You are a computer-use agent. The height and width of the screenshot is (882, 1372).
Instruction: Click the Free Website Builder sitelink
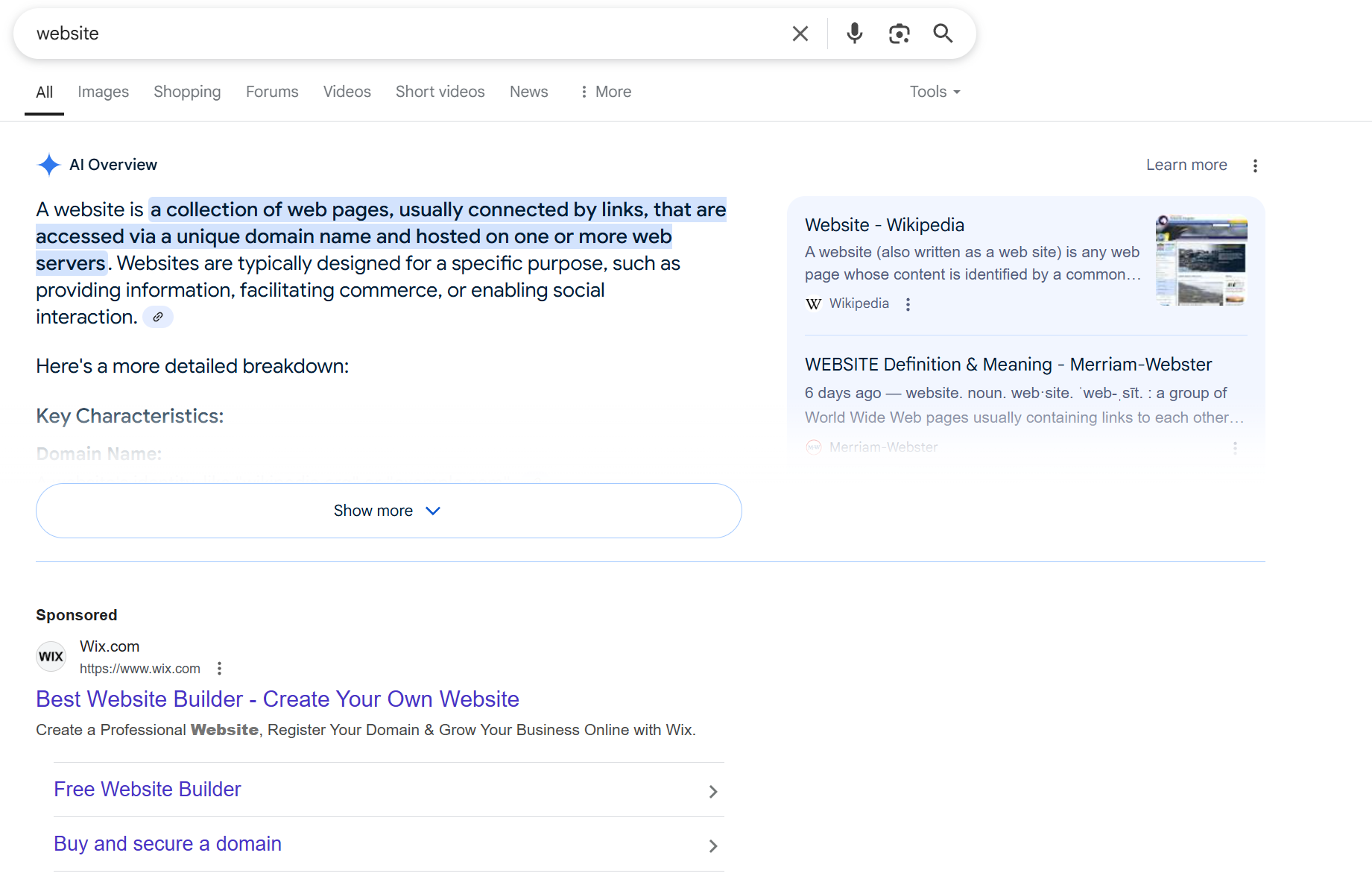[x=147, y=789]
